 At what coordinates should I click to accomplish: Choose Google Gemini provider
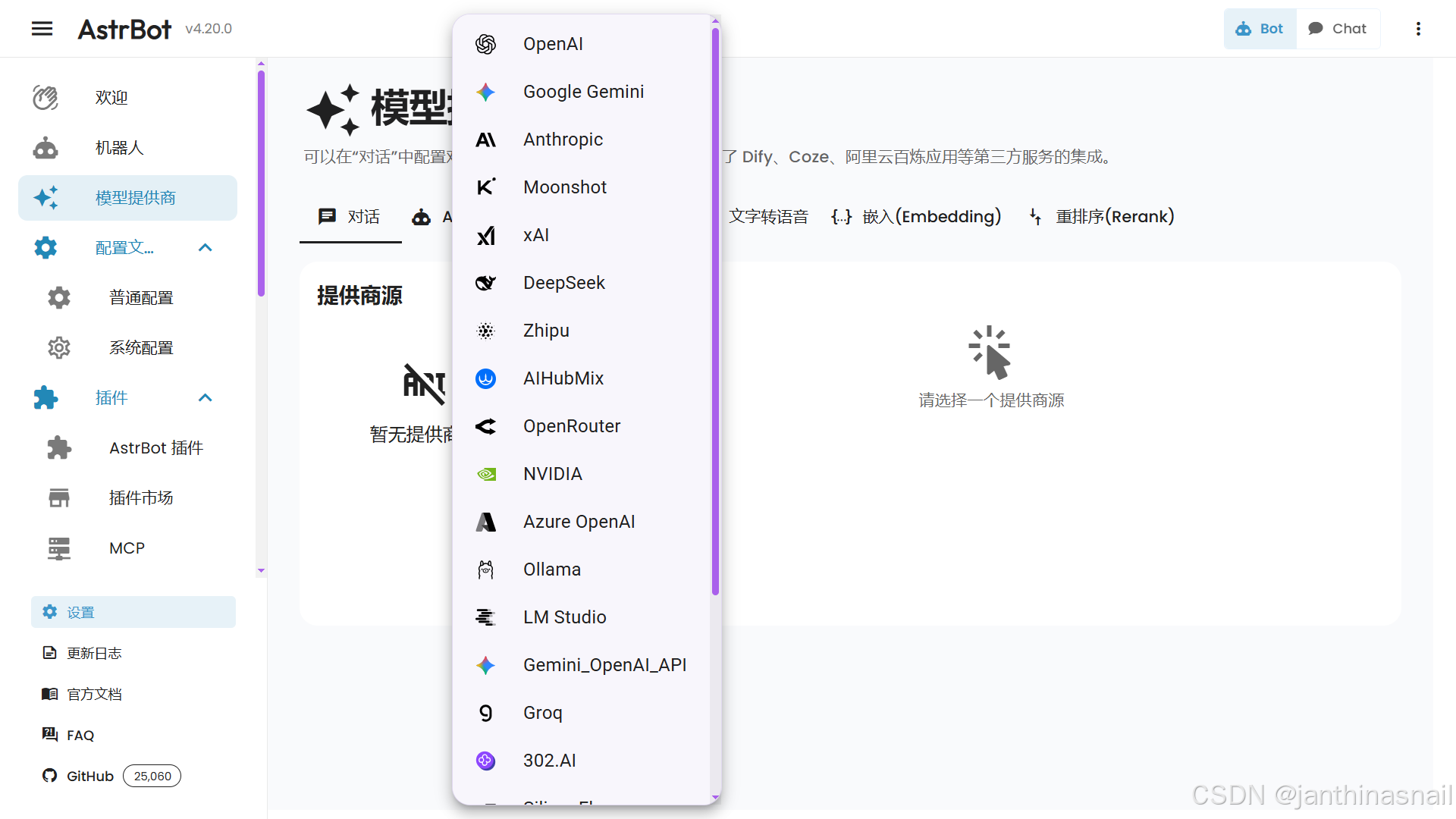coord(581,92)
